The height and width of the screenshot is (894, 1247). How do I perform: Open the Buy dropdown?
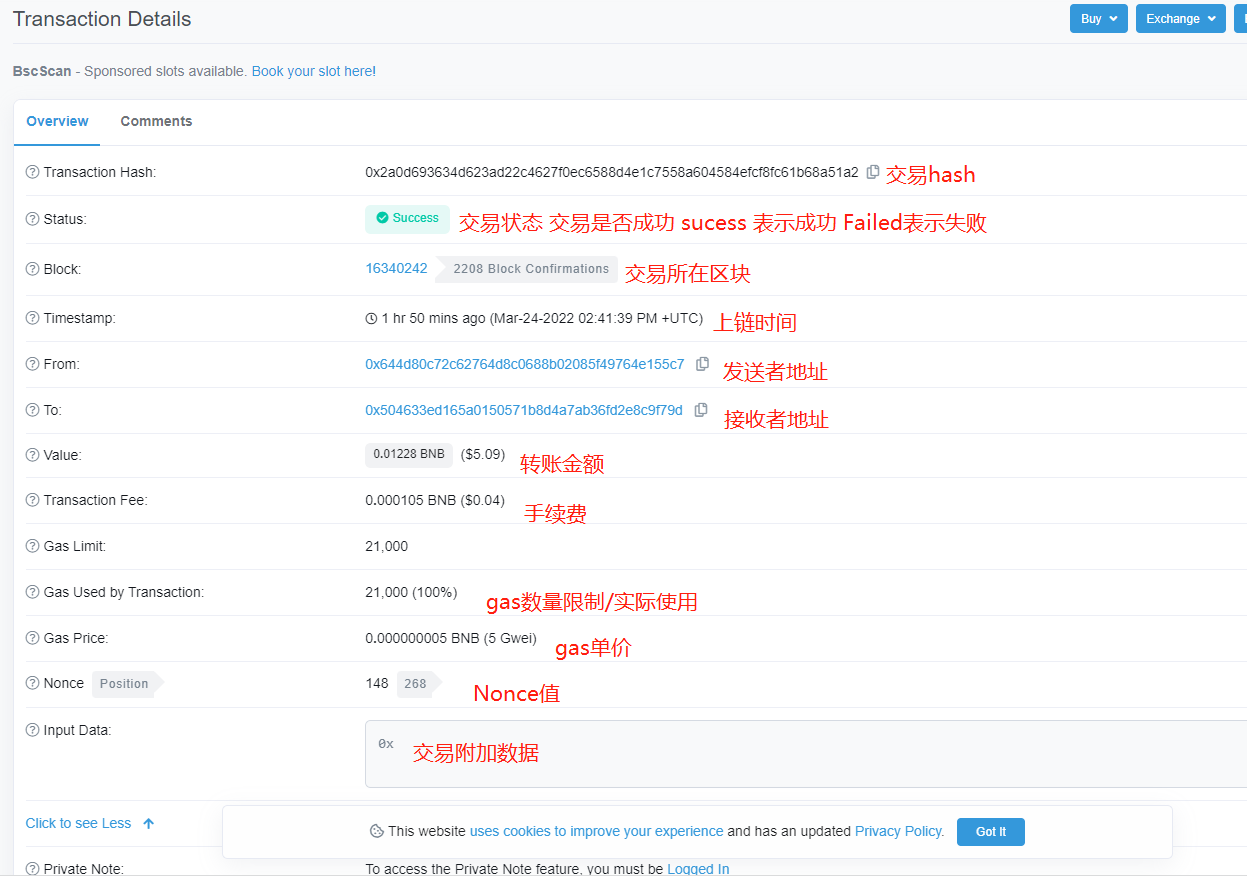(1098, 18)
